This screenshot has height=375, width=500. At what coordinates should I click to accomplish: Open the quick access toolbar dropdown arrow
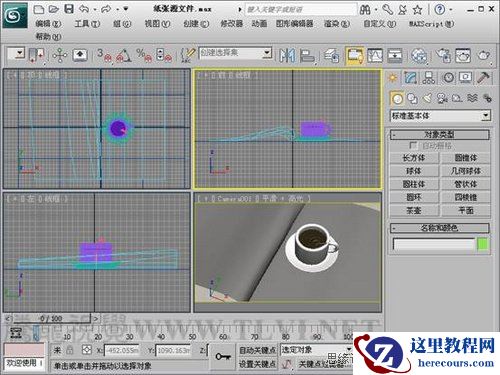(126, 9)
